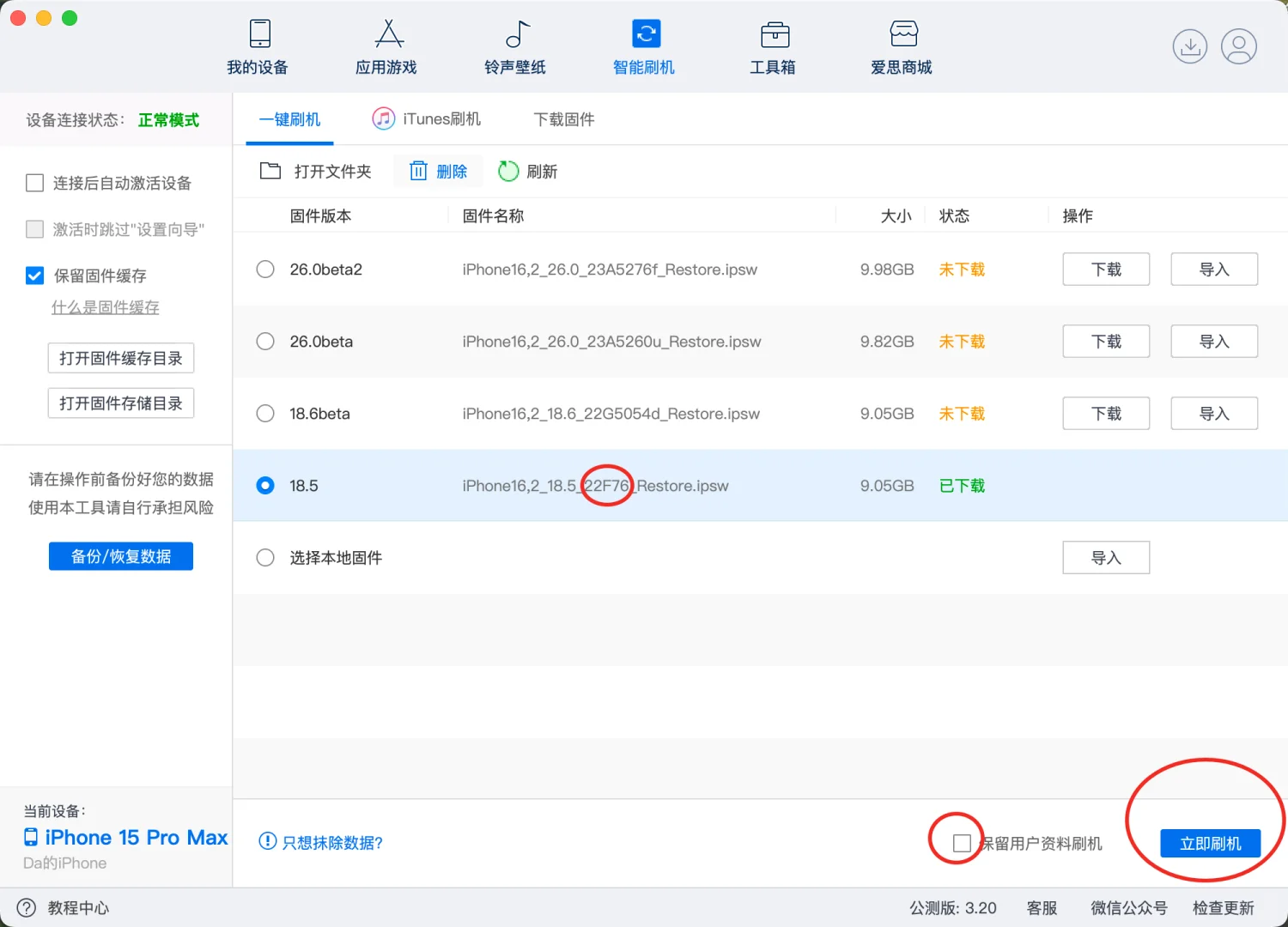Open the 工具箱 section

(772, 47)
